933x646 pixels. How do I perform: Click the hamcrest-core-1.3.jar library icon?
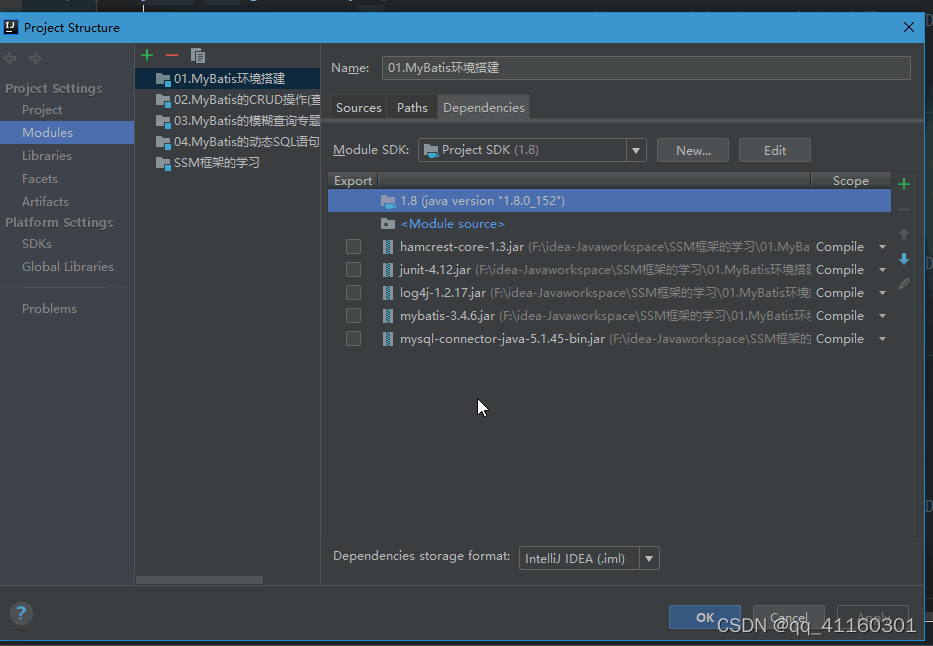click(x=387, y=246)
